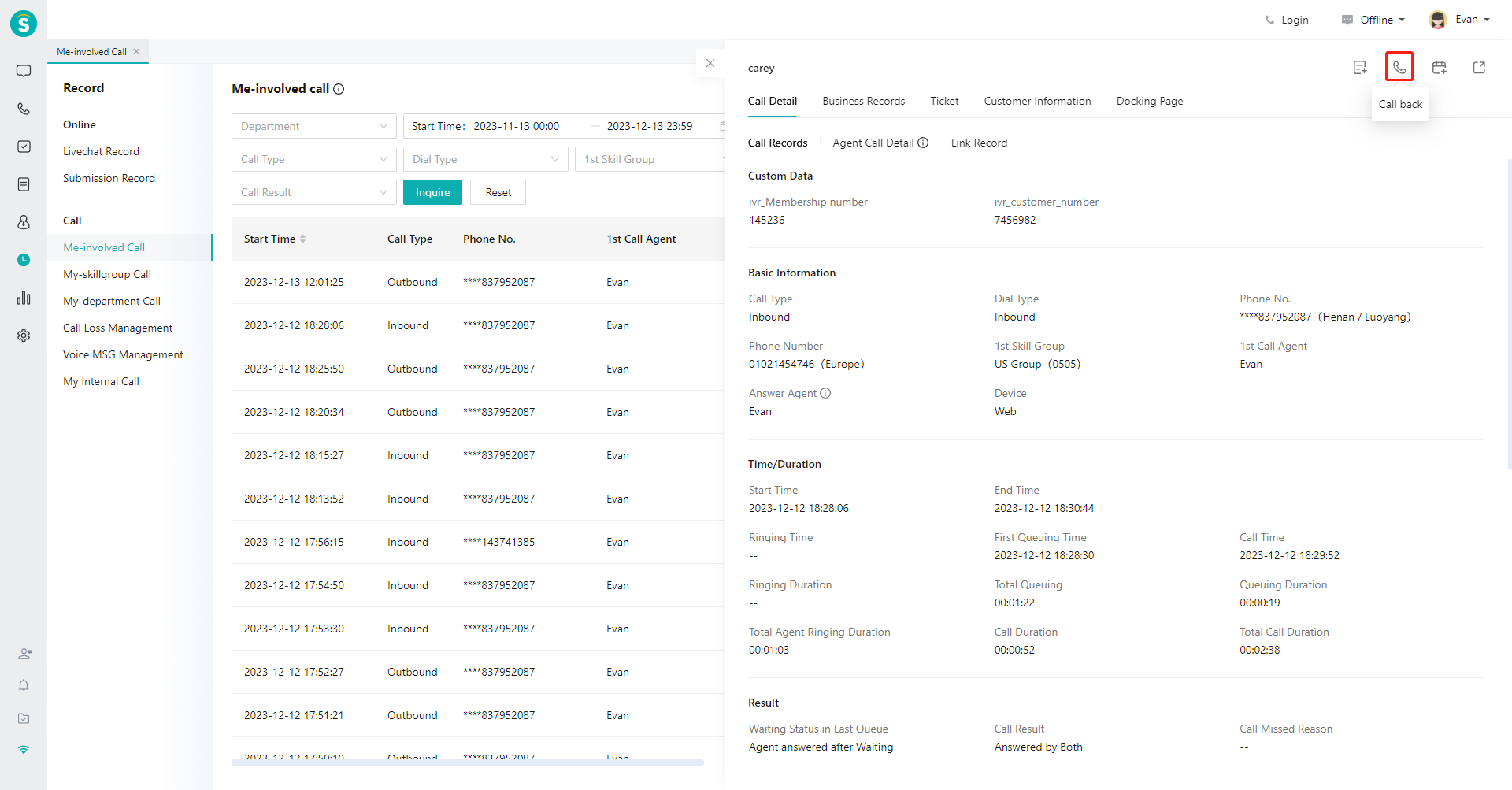Click the Me-involved call info icon
Image resolution: width=1512 pixels, height=790 pixels.
339,89
